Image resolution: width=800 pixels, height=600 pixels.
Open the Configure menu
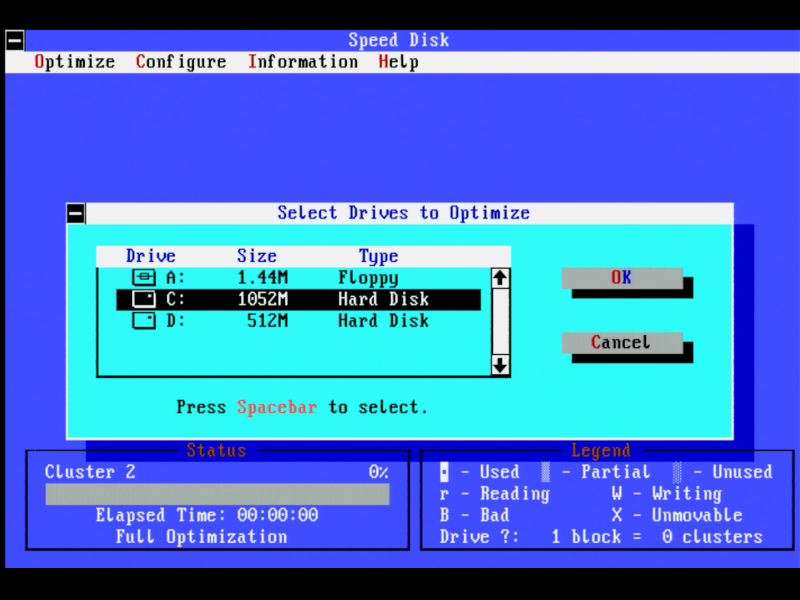(x=181, y=62)
